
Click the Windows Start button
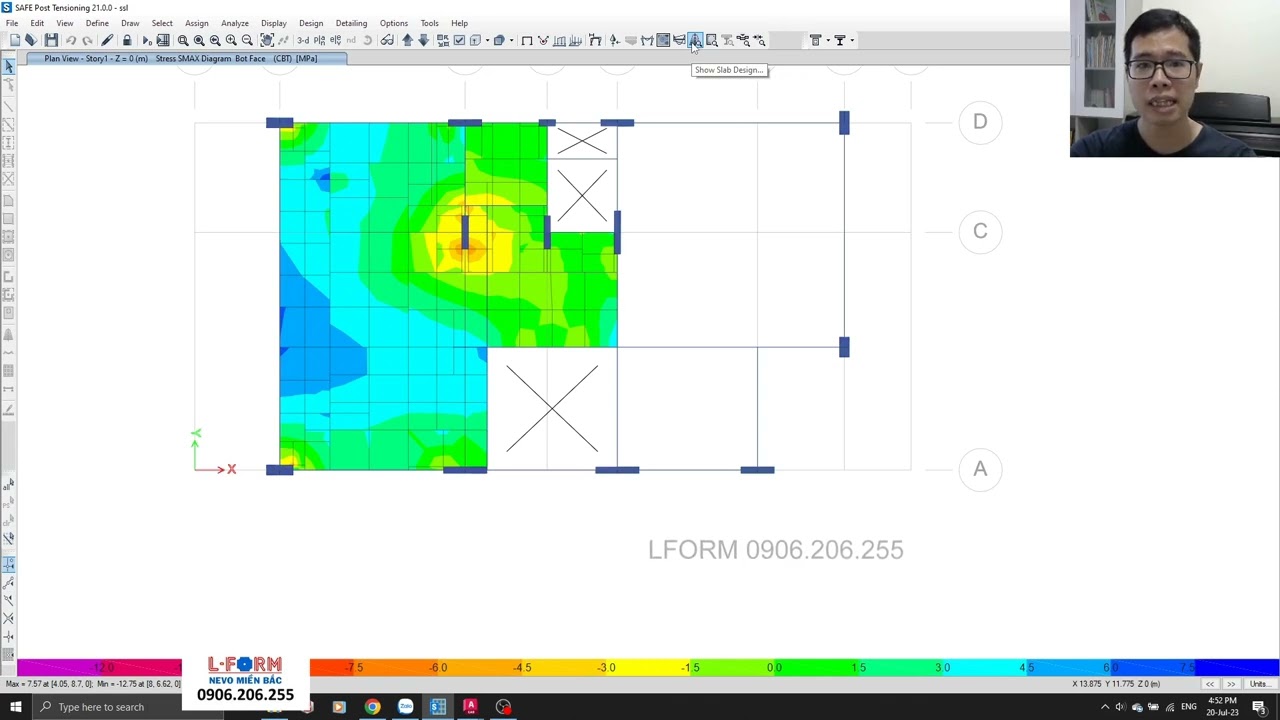(15, 707)
